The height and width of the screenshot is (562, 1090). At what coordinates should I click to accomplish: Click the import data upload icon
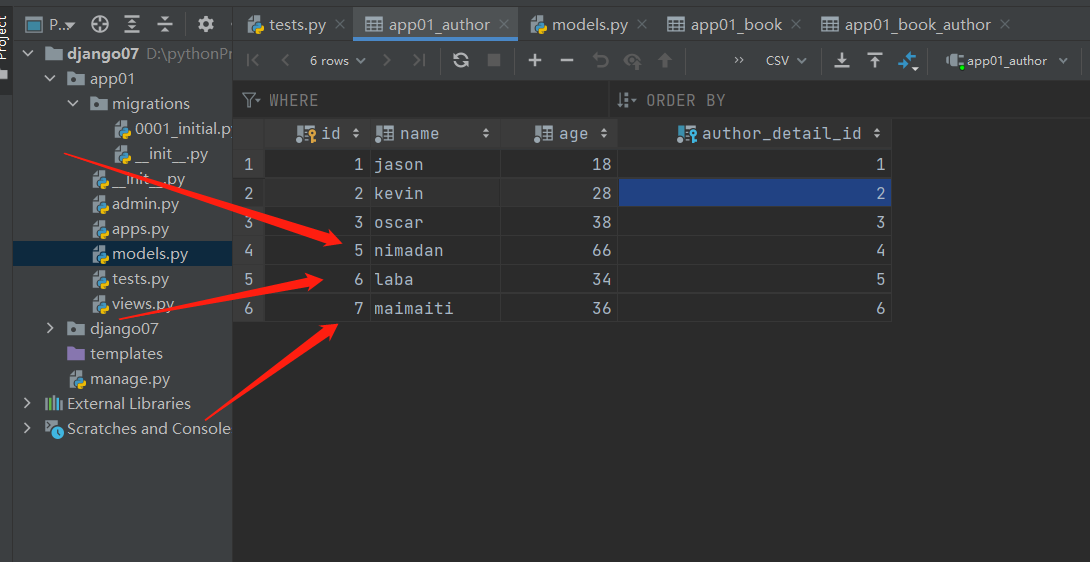point(875,61)
